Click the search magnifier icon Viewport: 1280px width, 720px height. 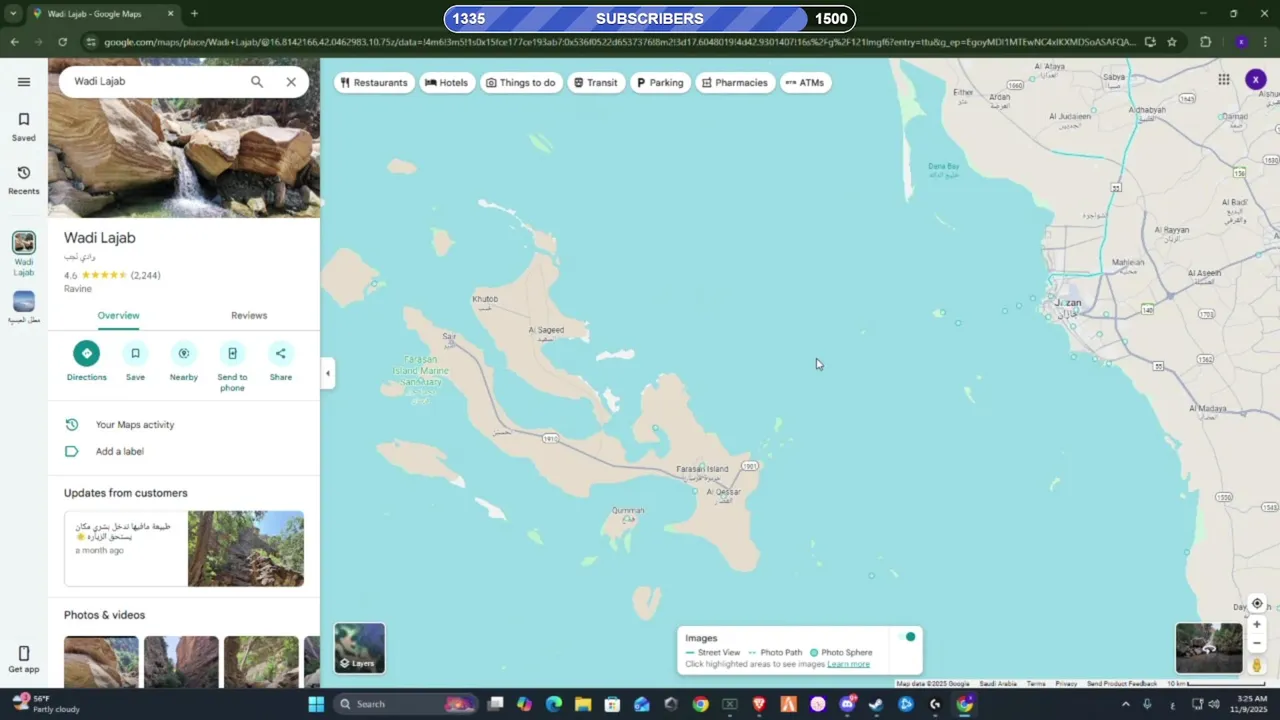pyautogui.click(x=257, y=82)
